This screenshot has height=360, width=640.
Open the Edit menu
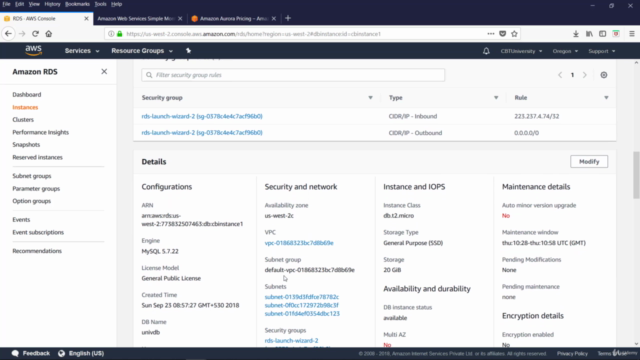19,4
